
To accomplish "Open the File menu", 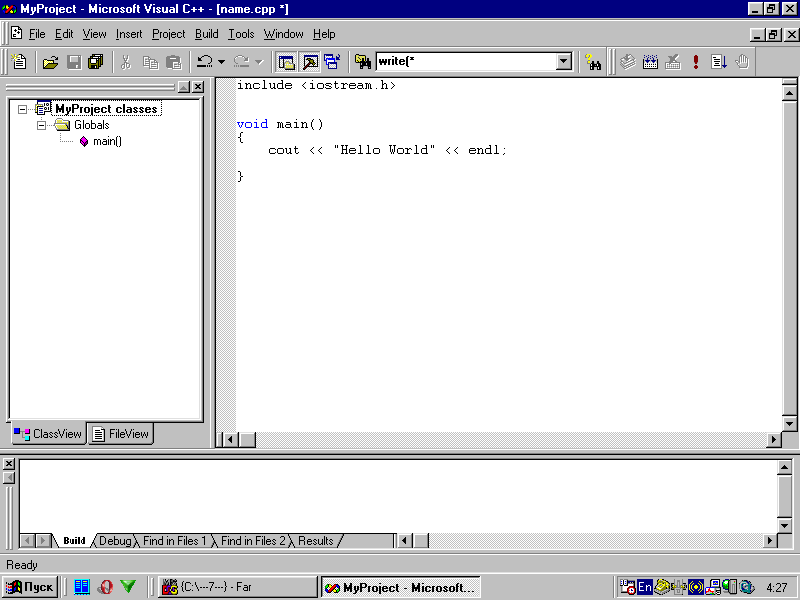I will [37, 34].
